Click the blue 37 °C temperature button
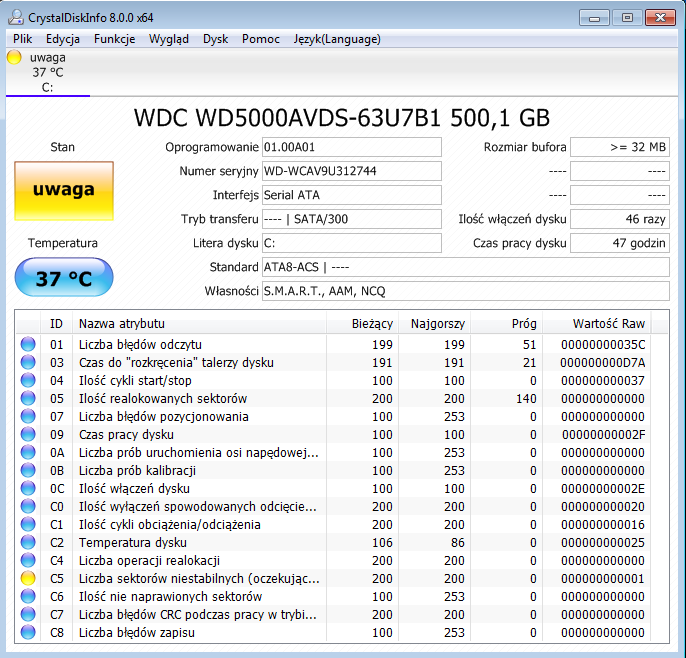 [x=64, y=277]
